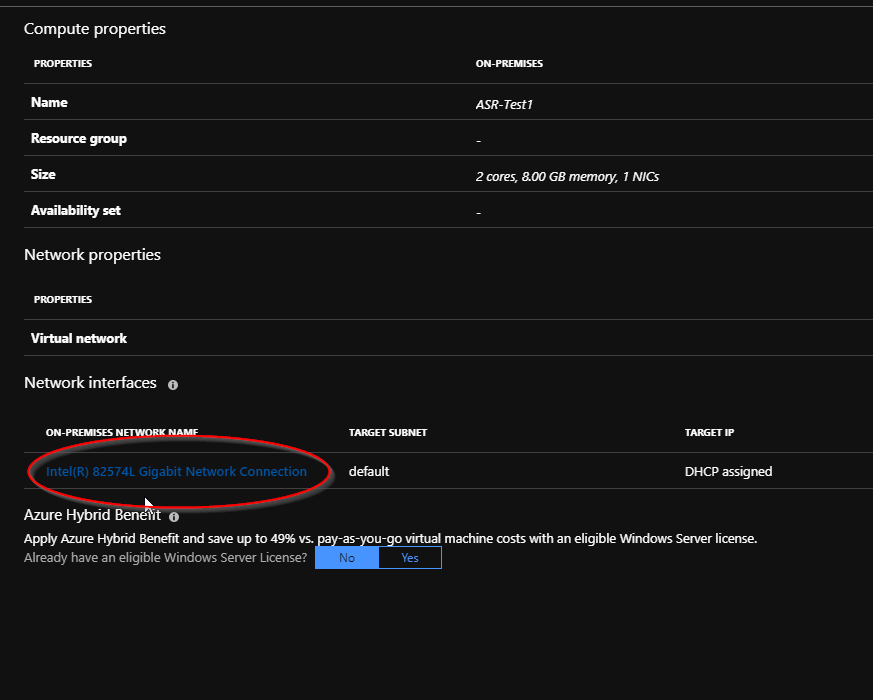
Task: Select the Availability set property label
Action: click(x=76, y=210)
